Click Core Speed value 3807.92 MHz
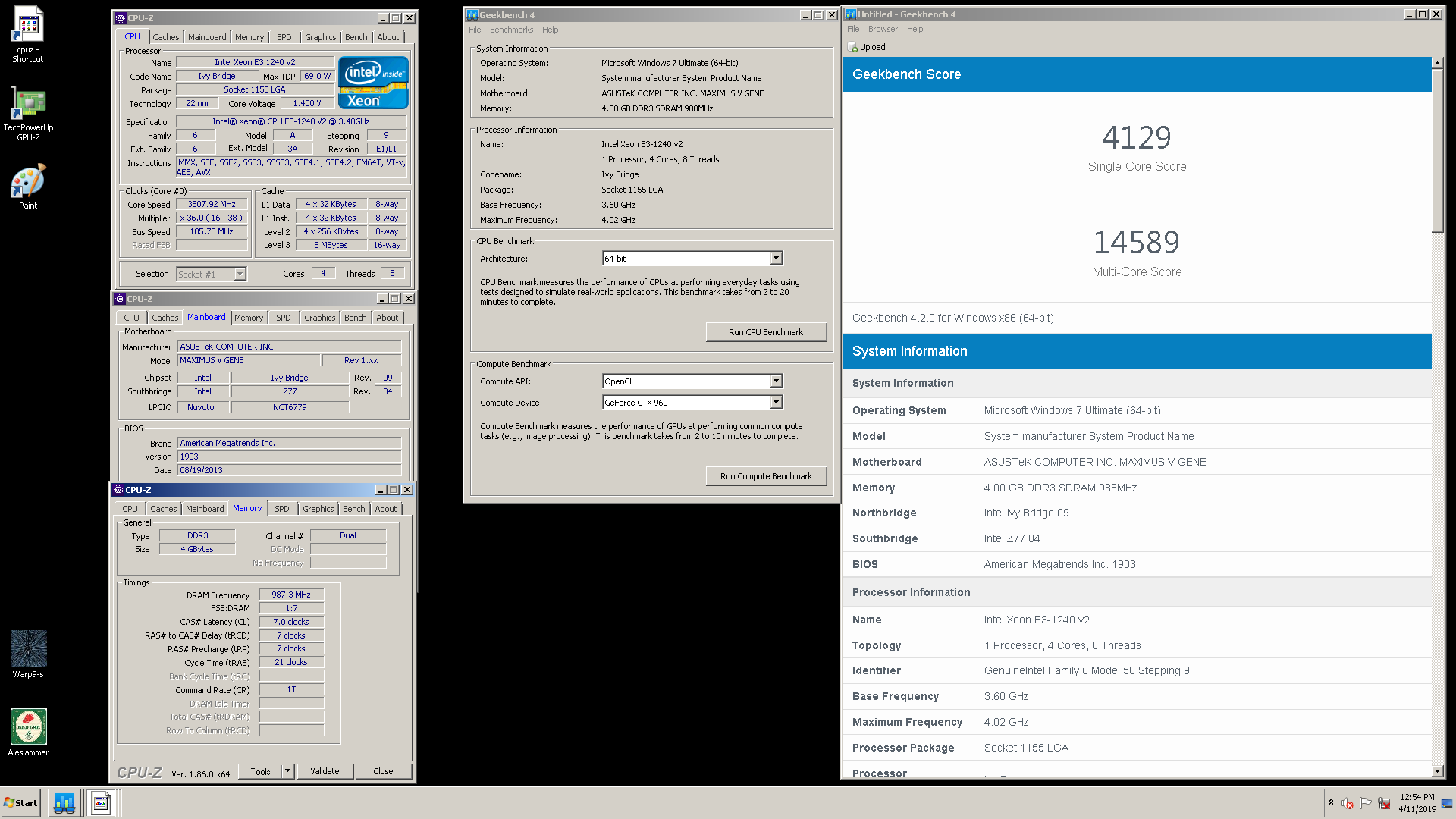 (212, 205)
